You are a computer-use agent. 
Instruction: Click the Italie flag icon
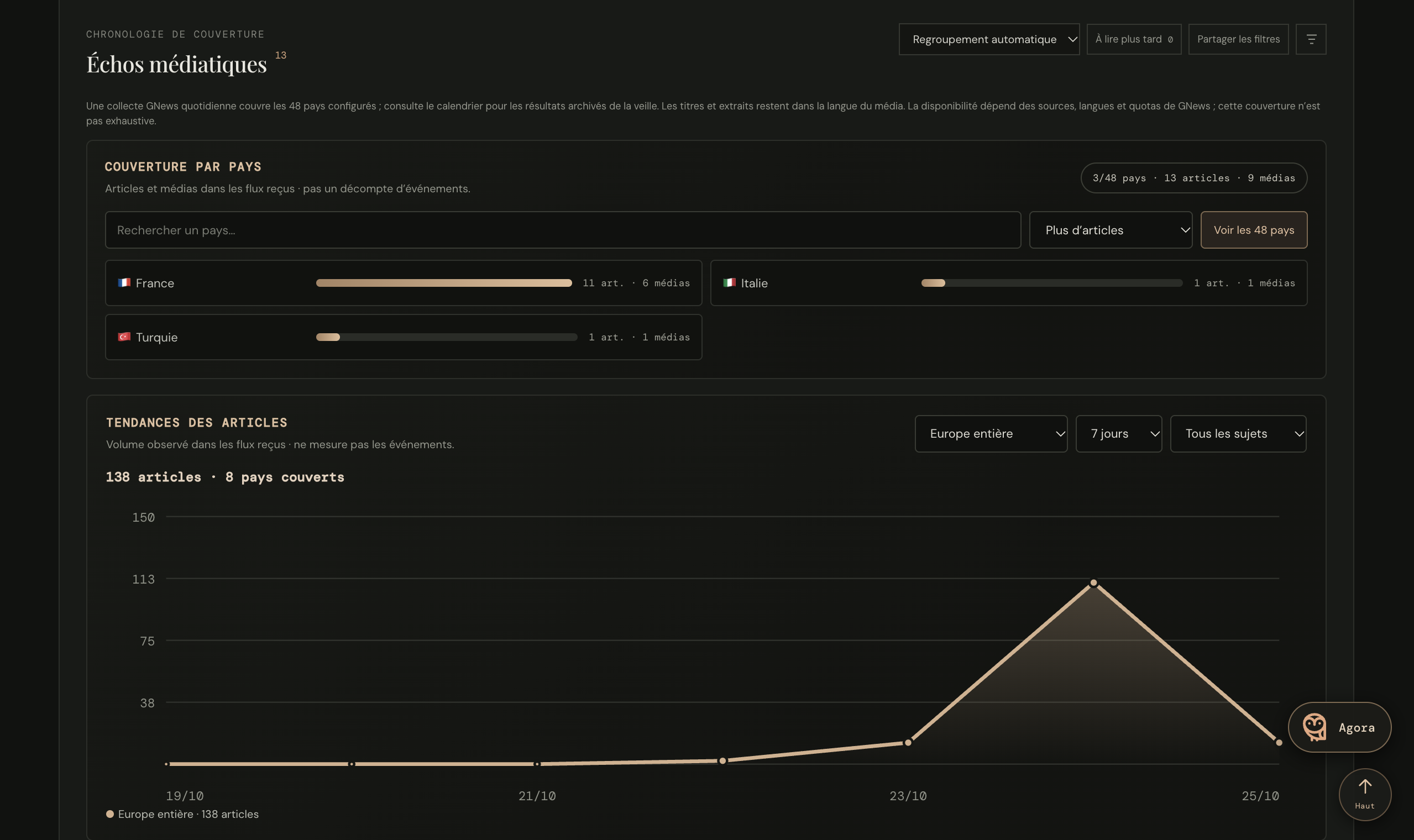pos(729,282)
